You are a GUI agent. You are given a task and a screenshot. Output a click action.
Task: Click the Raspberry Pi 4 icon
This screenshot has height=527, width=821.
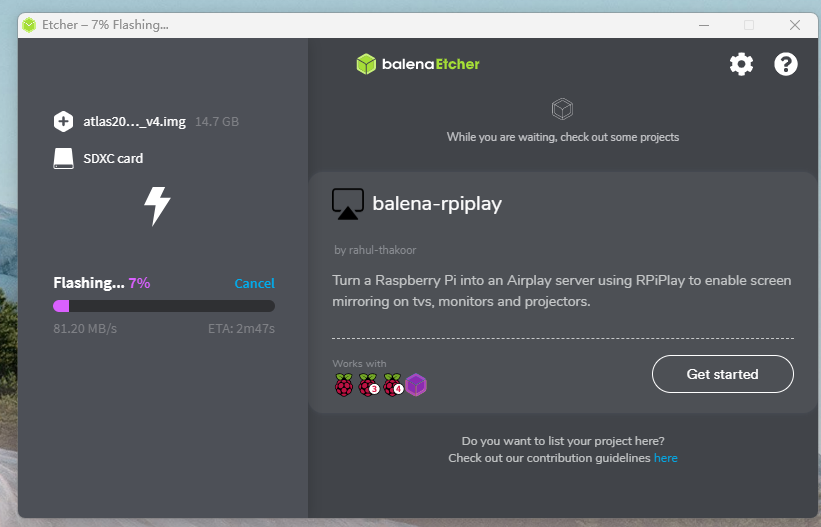(393, 385)
